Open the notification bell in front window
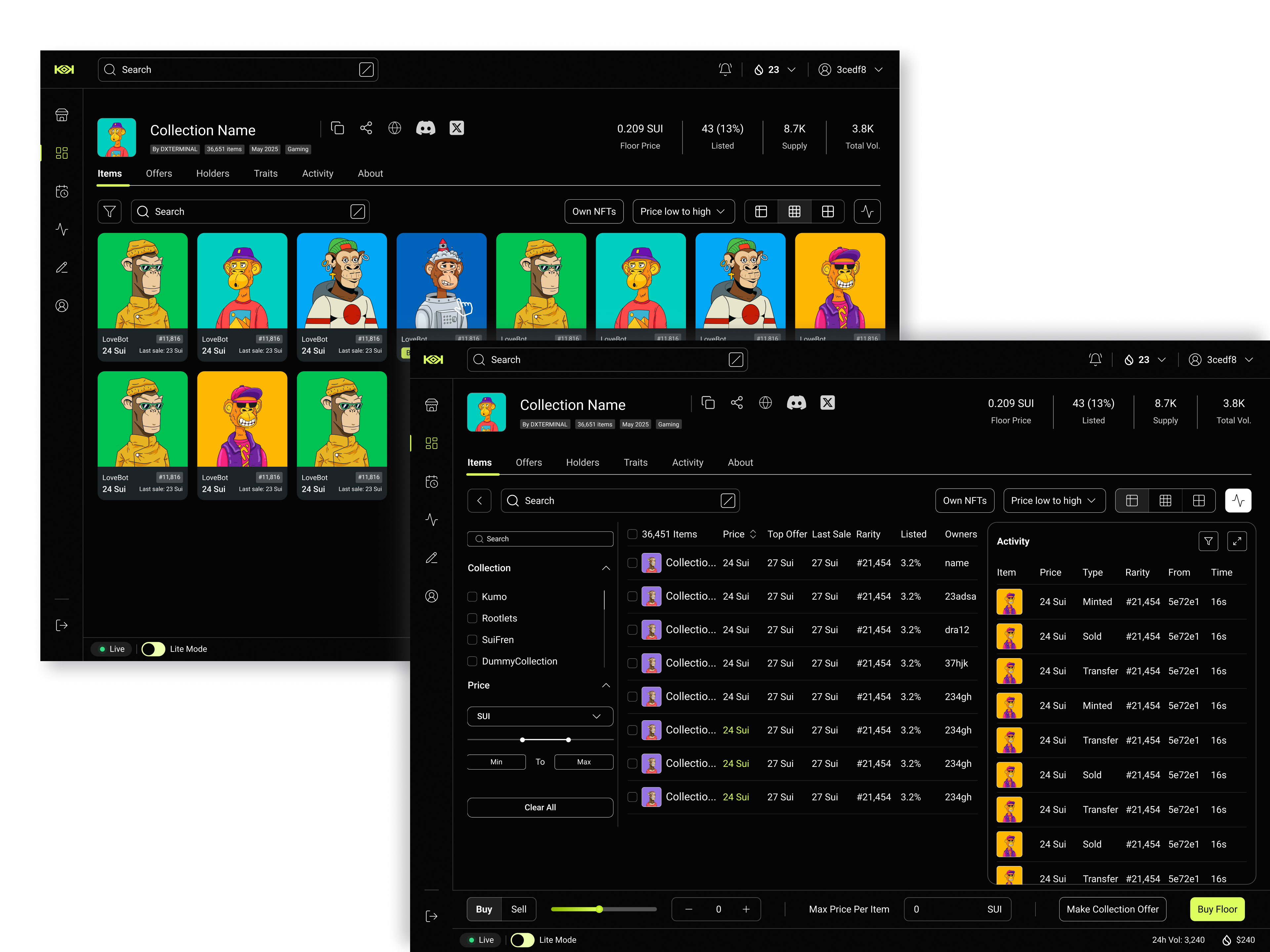Image resolution: width=1270 pixels, height=952 pixels. point(1095,360)
